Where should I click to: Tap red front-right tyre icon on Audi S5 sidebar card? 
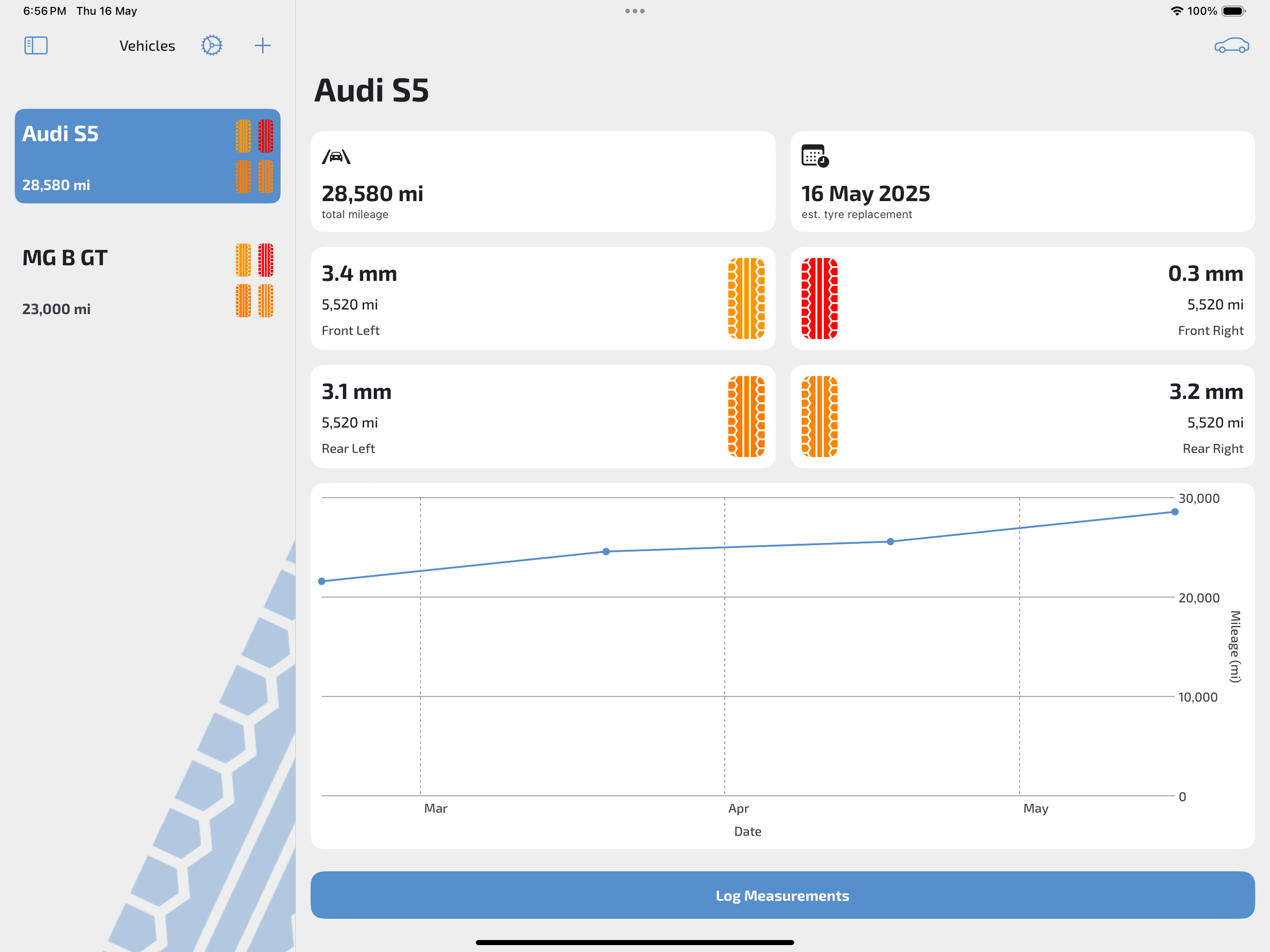[x=266, y=136]
